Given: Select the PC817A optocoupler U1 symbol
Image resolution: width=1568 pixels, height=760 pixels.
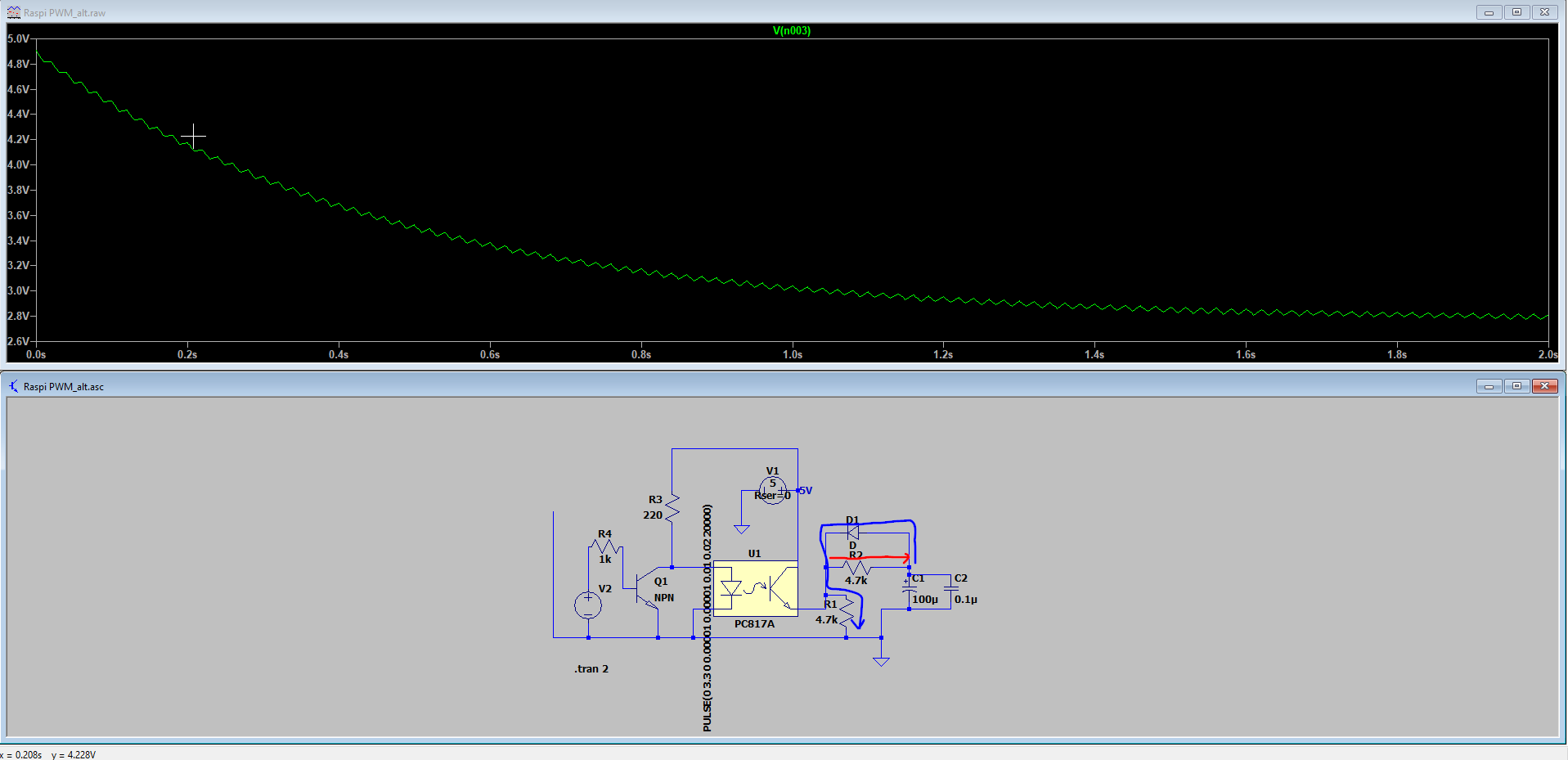Looking at the screenshot, I should tap(755, 588).
